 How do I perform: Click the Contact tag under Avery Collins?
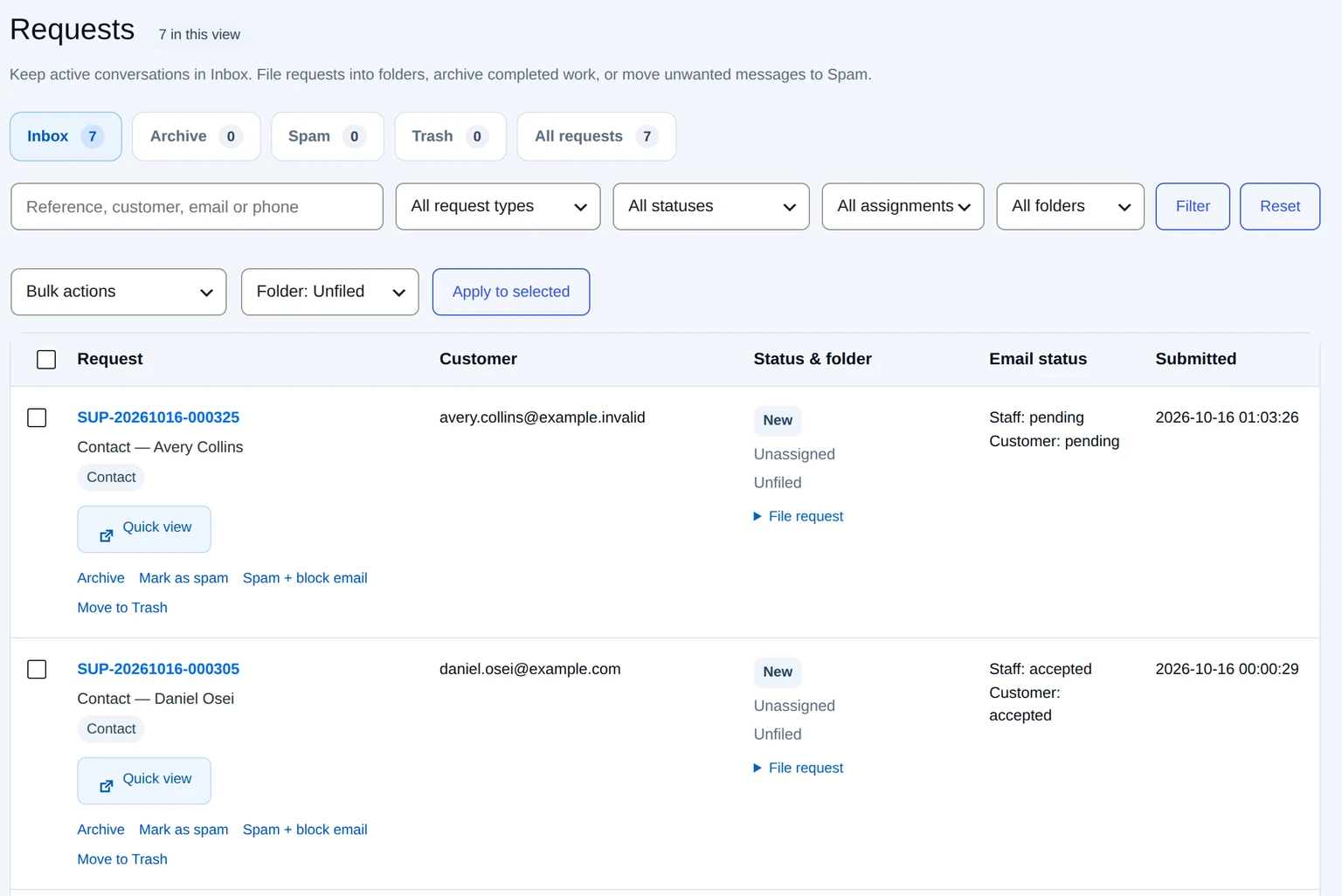pos(111,477)
